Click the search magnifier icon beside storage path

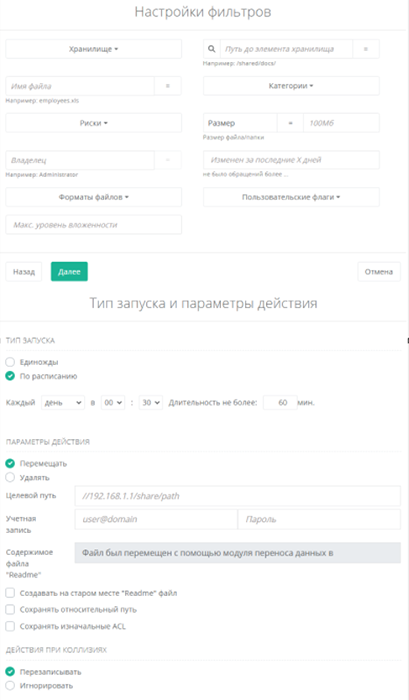tap(212, 49)
